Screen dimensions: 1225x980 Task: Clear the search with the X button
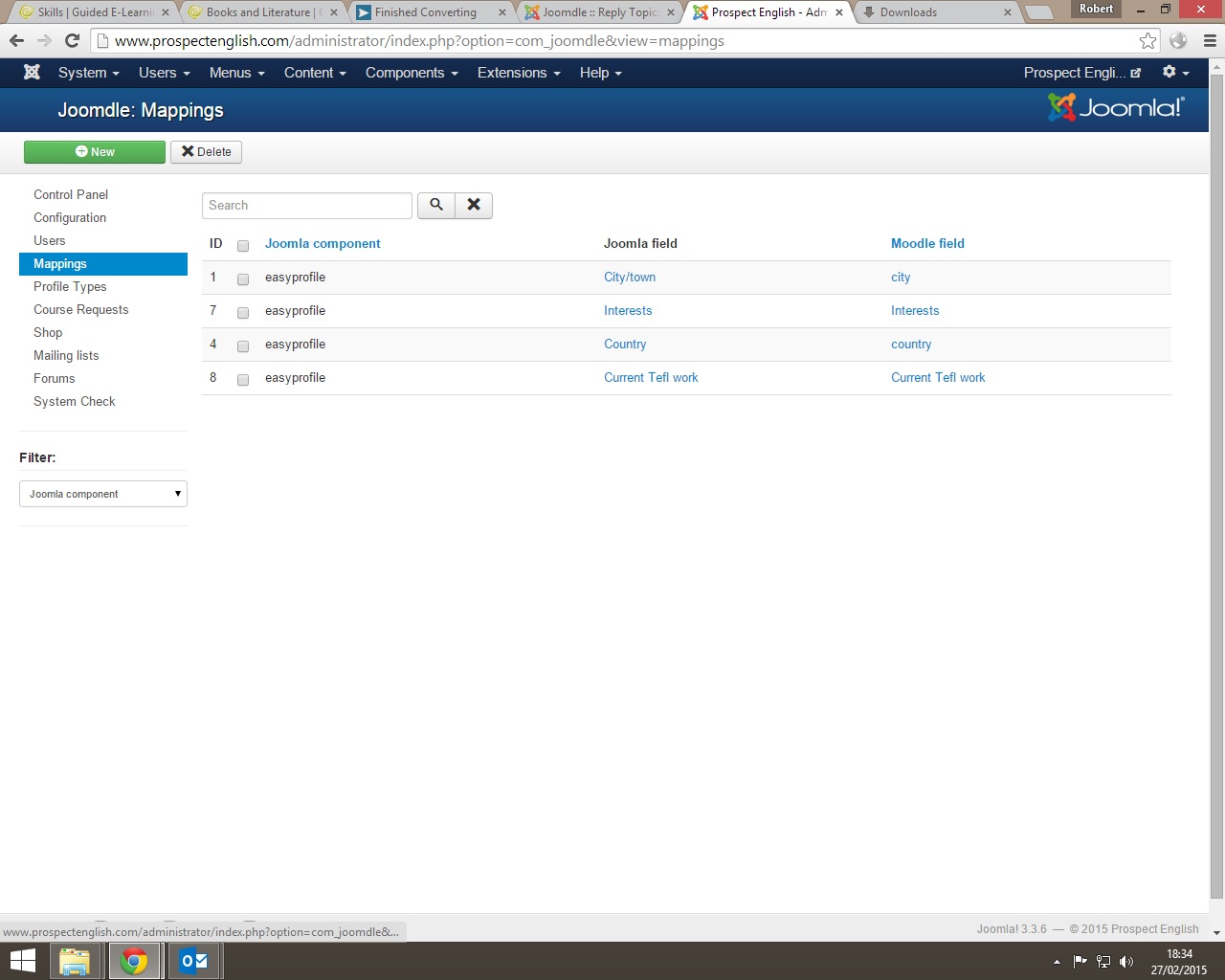pos(474,205)
